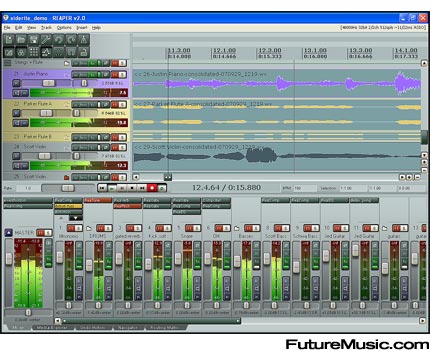Screen dimensions: 430x360
Task: Click the mixer scrollbar right arrow
Action: (422, 321)
